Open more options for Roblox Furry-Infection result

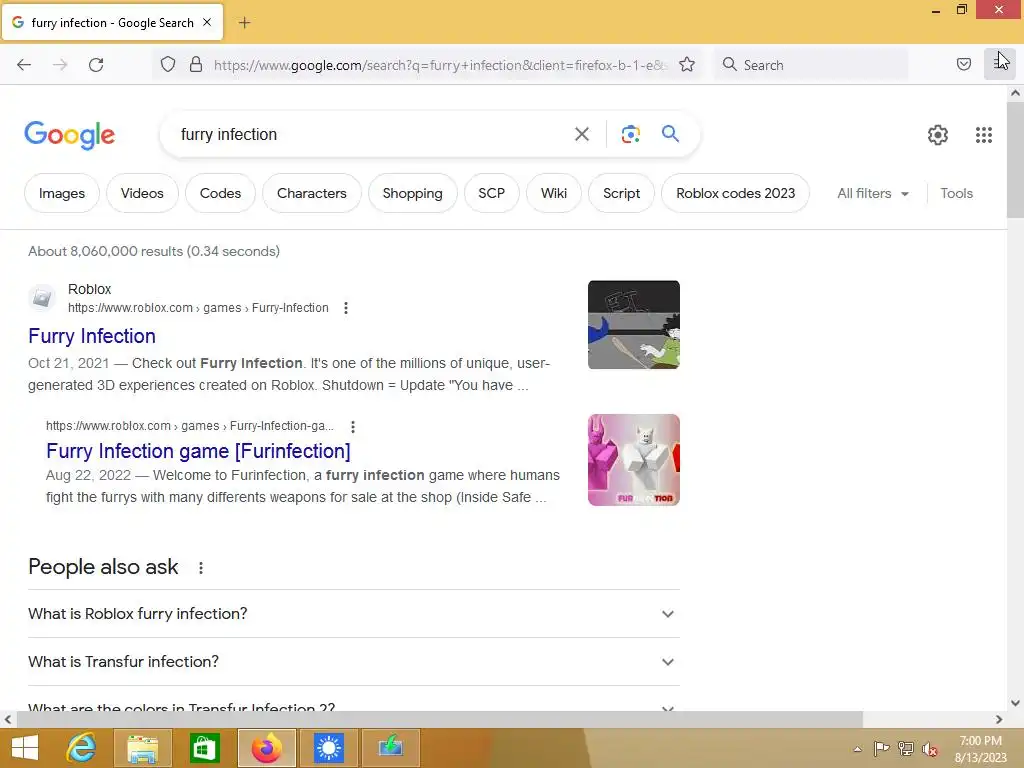click(346, 308)
